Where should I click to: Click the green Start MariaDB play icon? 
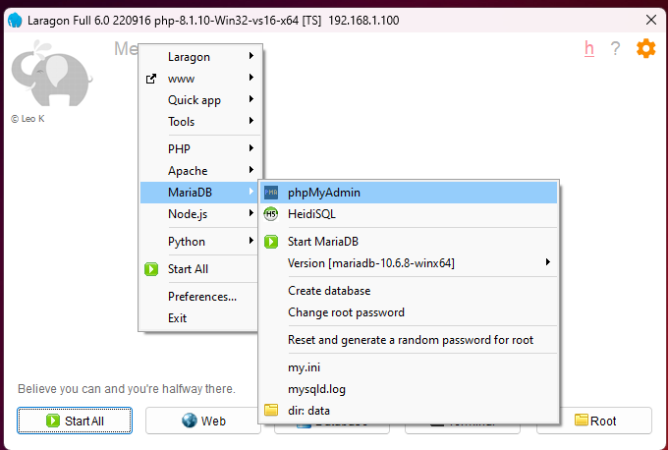click(271, 242)
